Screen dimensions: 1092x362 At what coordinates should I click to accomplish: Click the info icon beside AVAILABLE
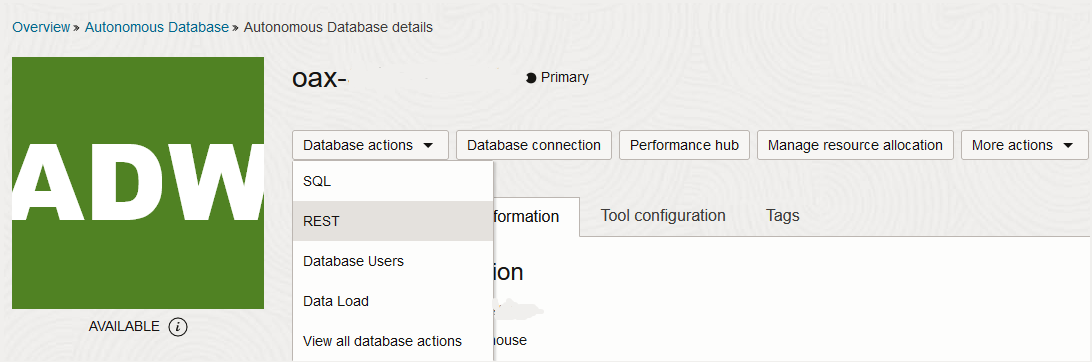(x=178, y=326)
